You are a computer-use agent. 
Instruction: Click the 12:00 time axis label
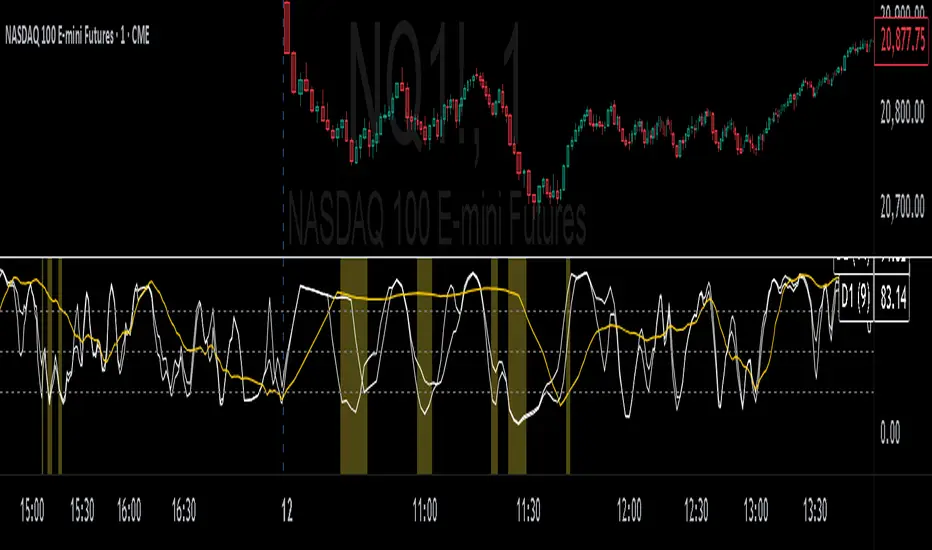(629, 510)
